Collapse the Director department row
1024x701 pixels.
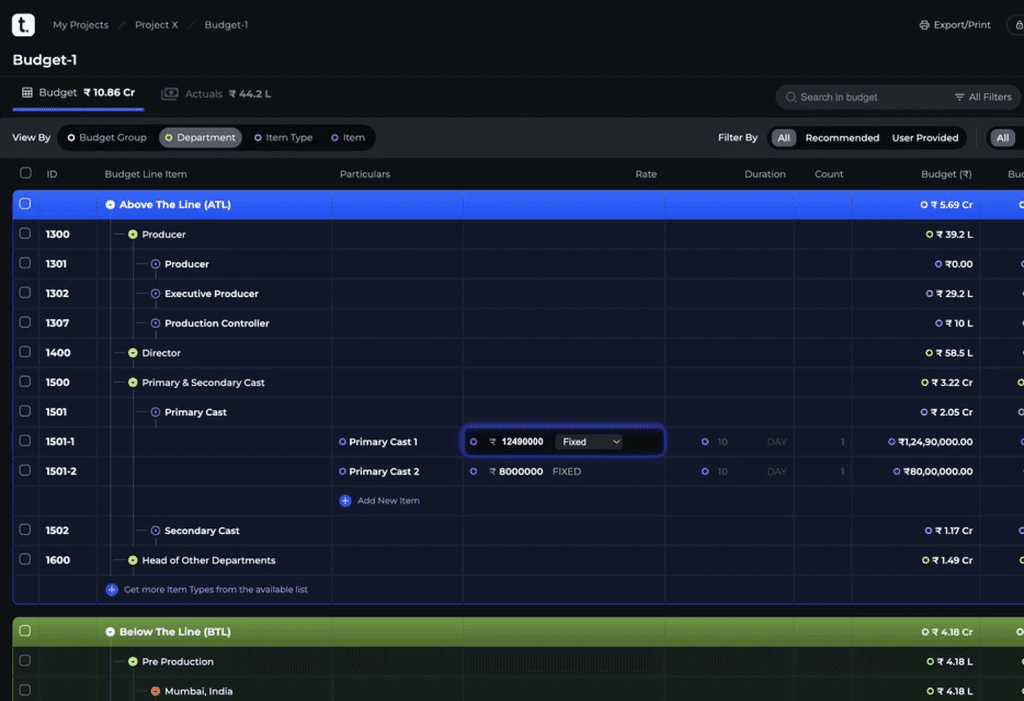[134, 353]
